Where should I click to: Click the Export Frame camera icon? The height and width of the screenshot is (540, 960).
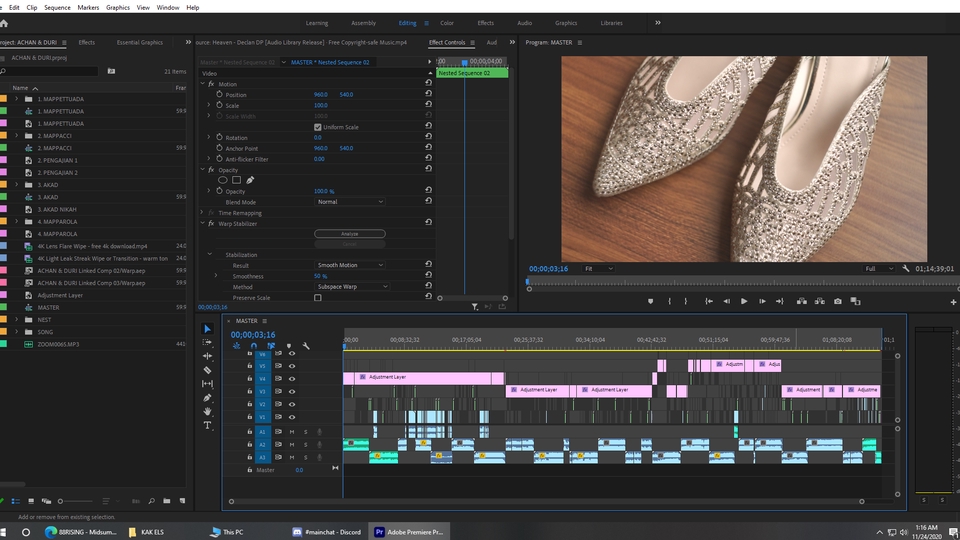click(x=838, y=301)
